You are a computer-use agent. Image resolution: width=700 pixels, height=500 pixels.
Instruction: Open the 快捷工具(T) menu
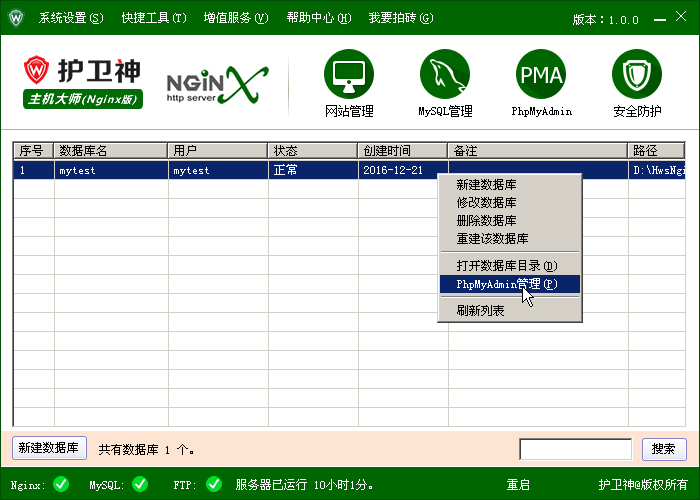click(154, 18)
